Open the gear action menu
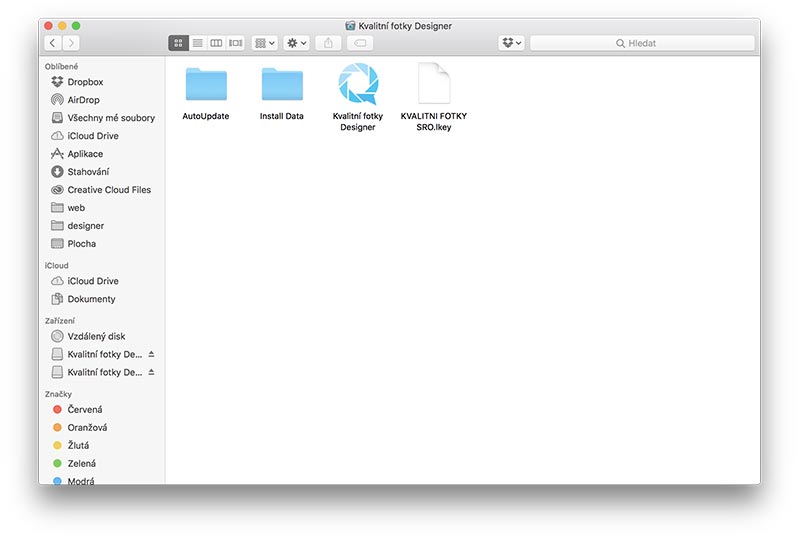The width and height of the screenshot is (800, 548). [296, 43]
